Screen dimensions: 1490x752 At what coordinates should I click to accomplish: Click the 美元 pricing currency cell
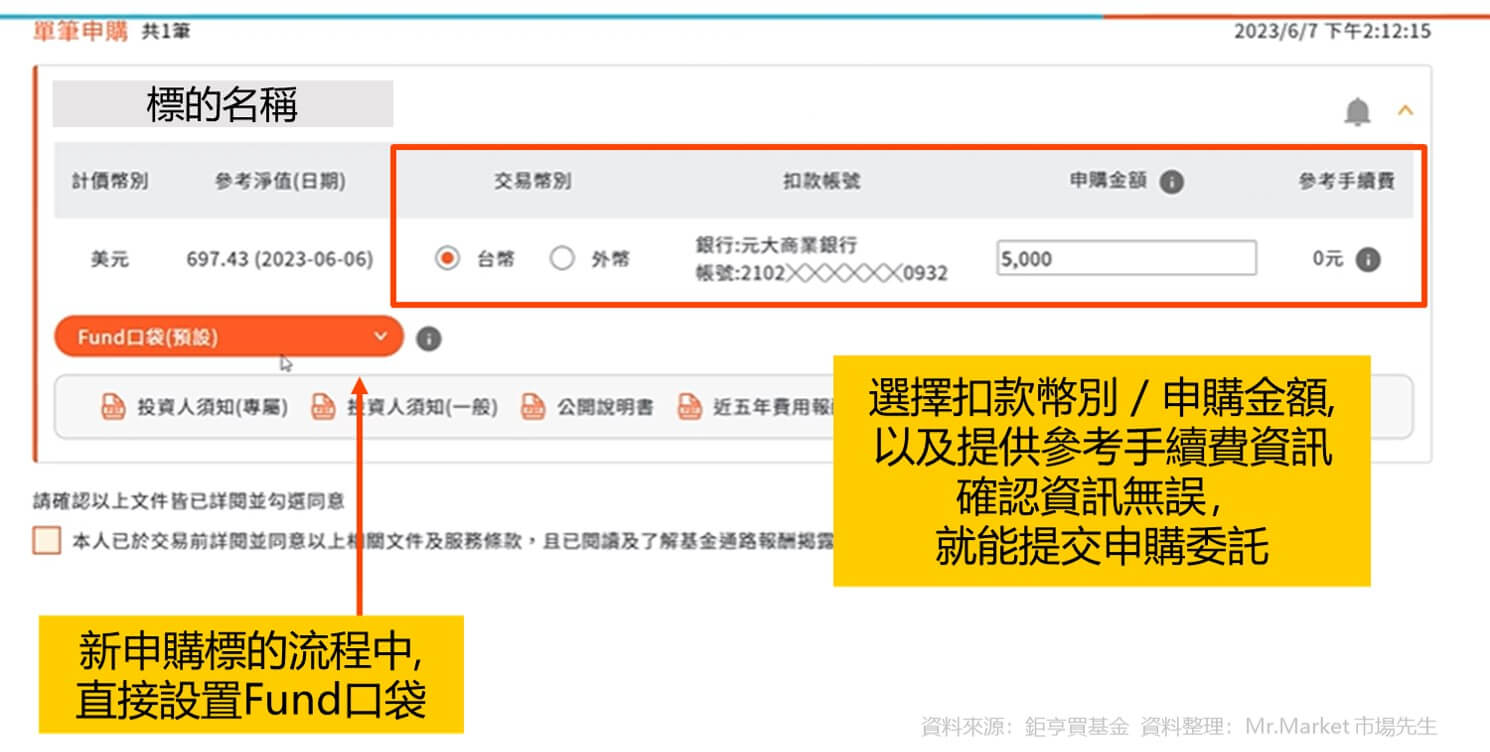pyautogui.click(x=109, y=259)
